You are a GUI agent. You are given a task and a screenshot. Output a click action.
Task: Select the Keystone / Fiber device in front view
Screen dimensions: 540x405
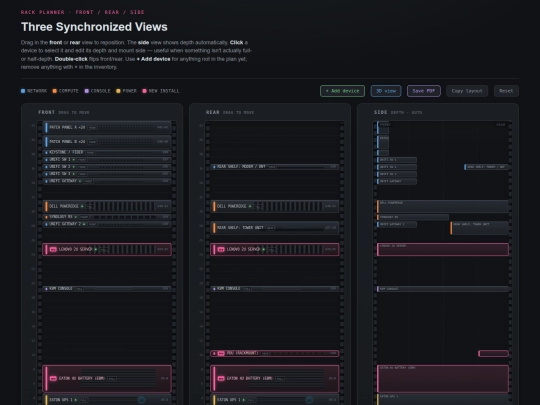click(107, 152)
